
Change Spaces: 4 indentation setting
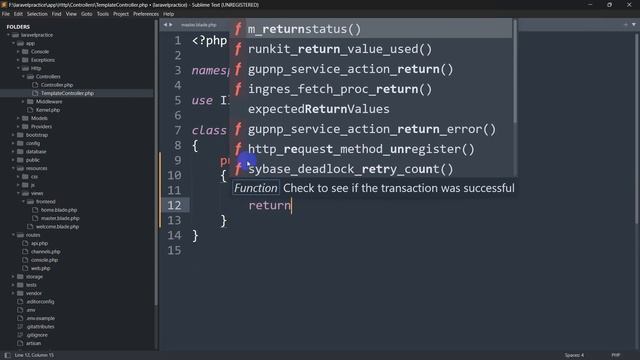coord(574,355)
